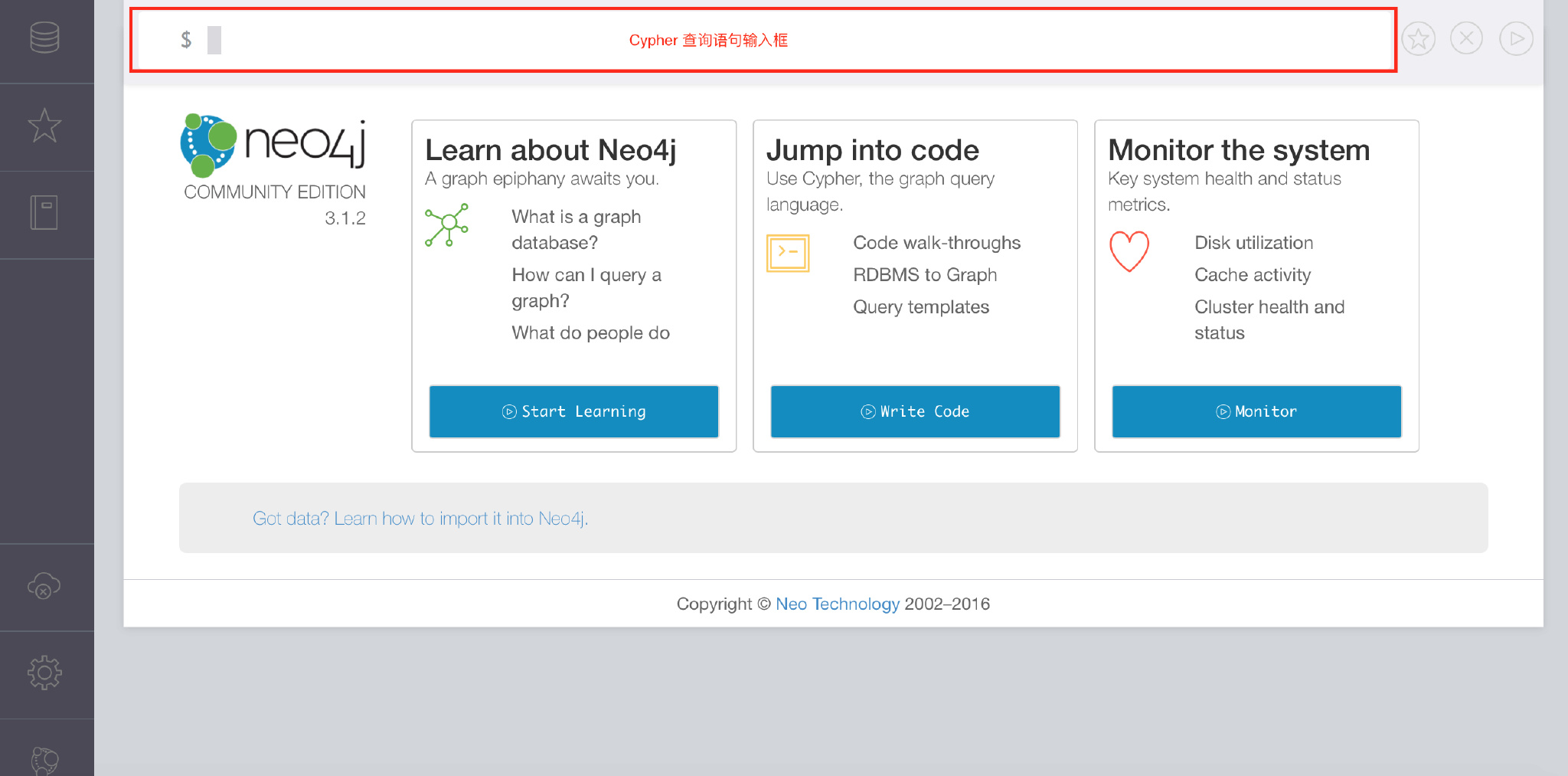This screenshot has width=1568, height=776.
Task: Click the 'Monitor the system' heading
Action: [x=1239, y=150]
